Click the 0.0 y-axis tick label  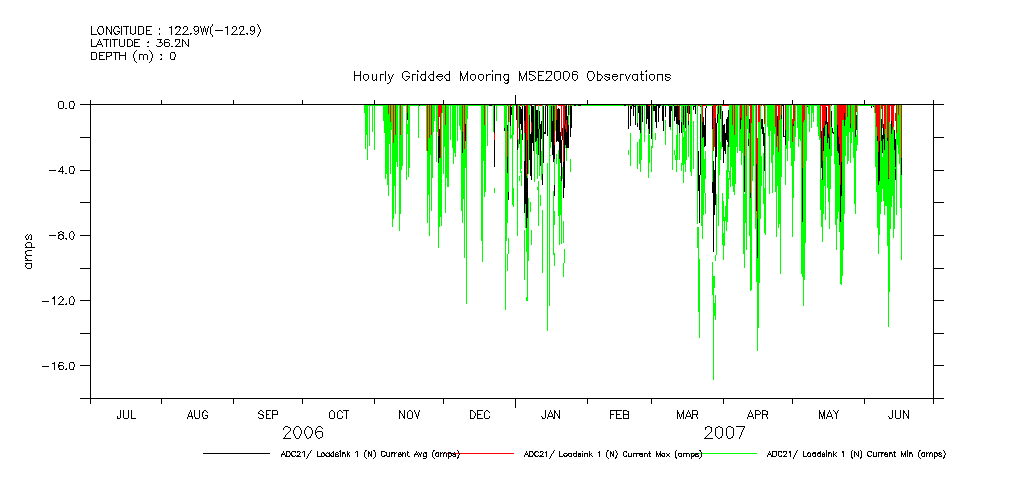click(66, 105)
